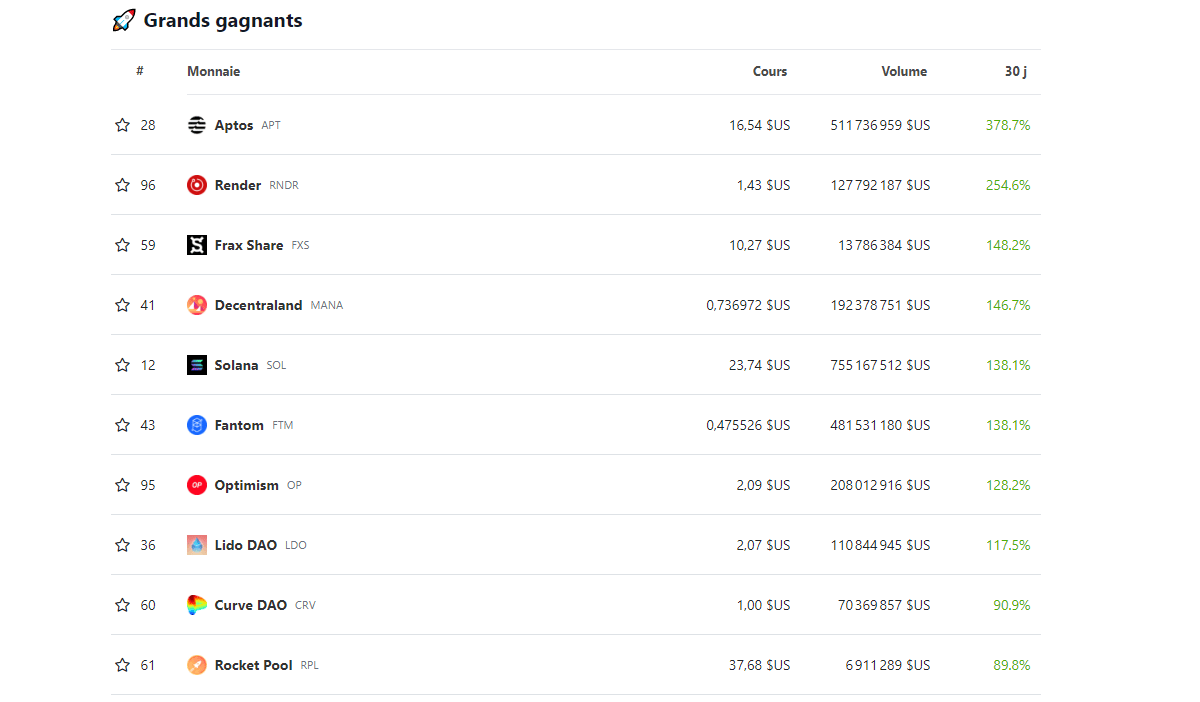Click the Solana logo icon

click(x=197, y=365)
